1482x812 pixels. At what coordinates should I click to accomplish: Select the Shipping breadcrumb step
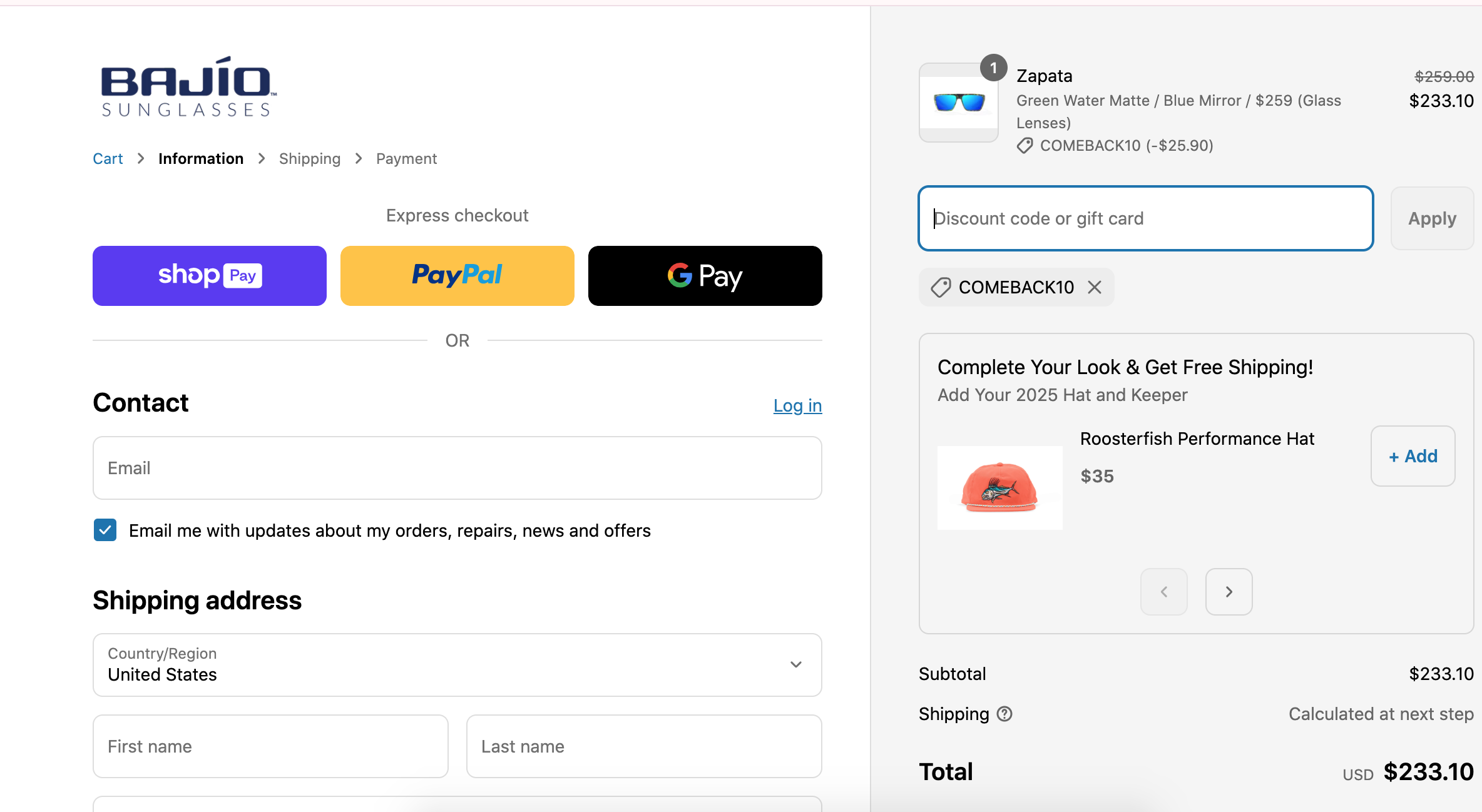coord(309,158)
